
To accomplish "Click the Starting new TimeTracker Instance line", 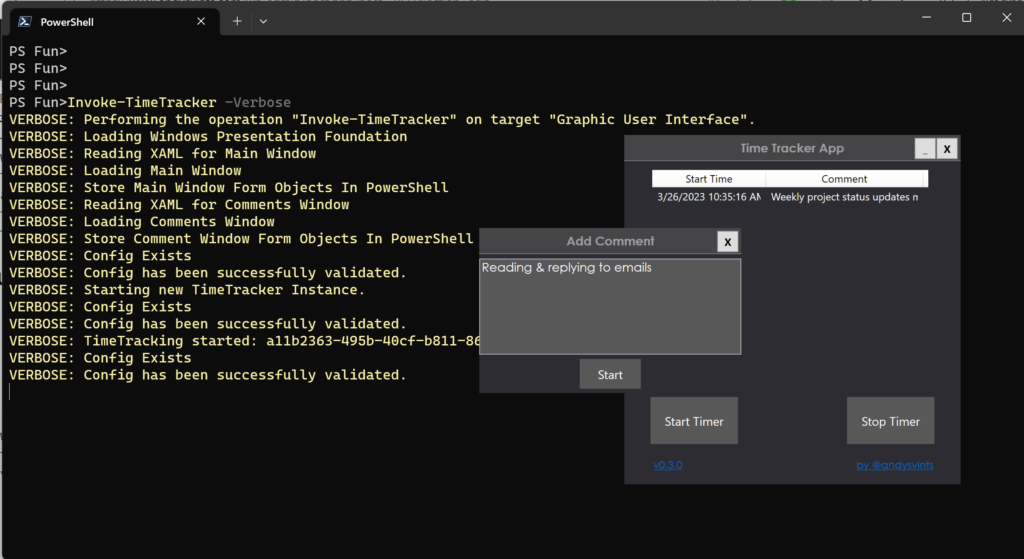I will click(x=187, y=290).
